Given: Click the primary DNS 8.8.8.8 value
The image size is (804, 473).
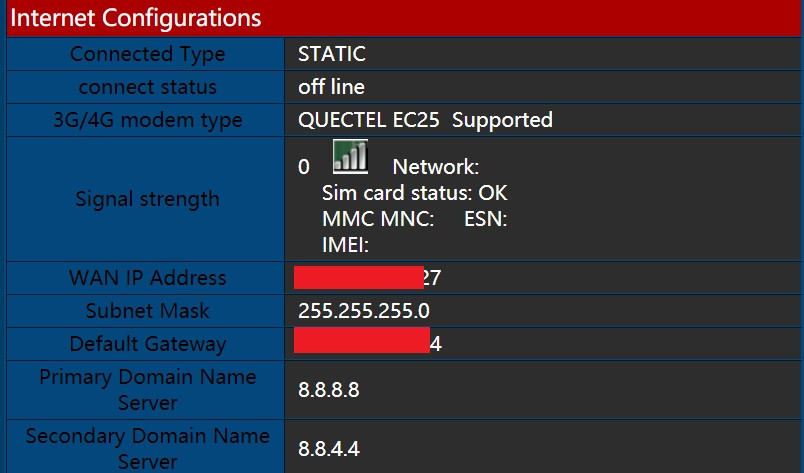Looking at the screenshot, I should [329, 390].
